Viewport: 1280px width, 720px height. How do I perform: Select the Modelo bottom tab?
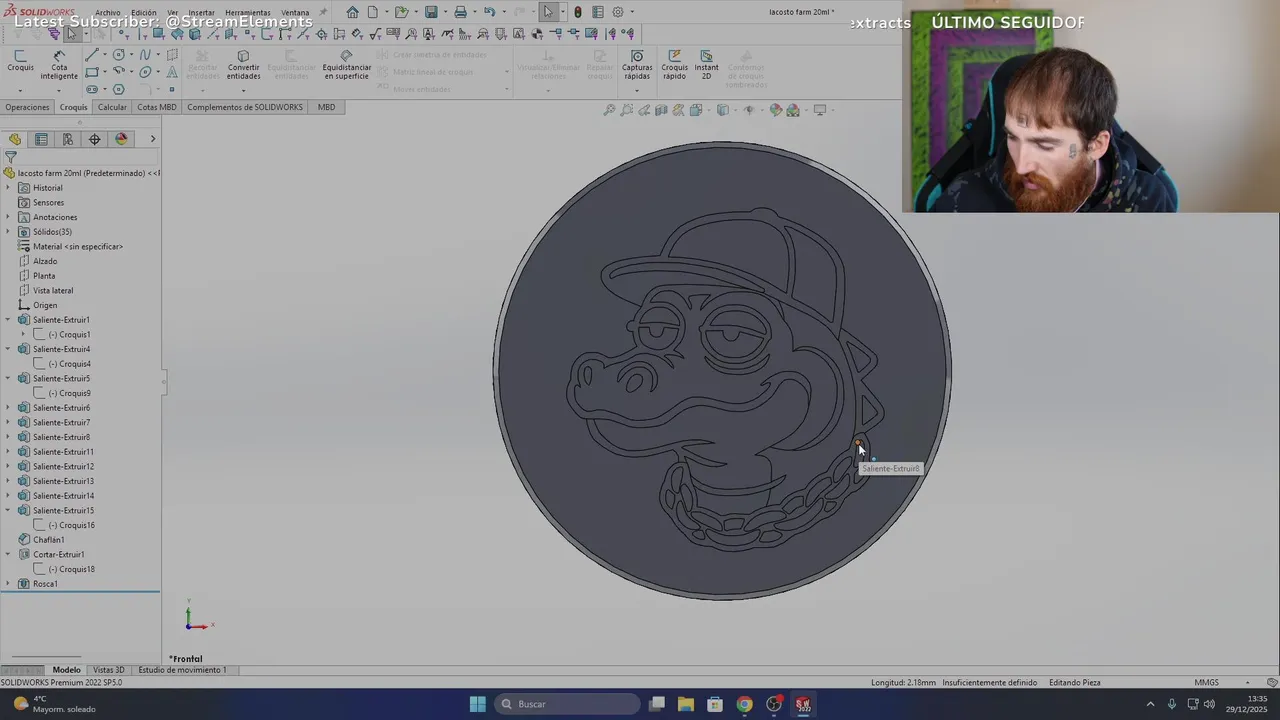point(66,670)
